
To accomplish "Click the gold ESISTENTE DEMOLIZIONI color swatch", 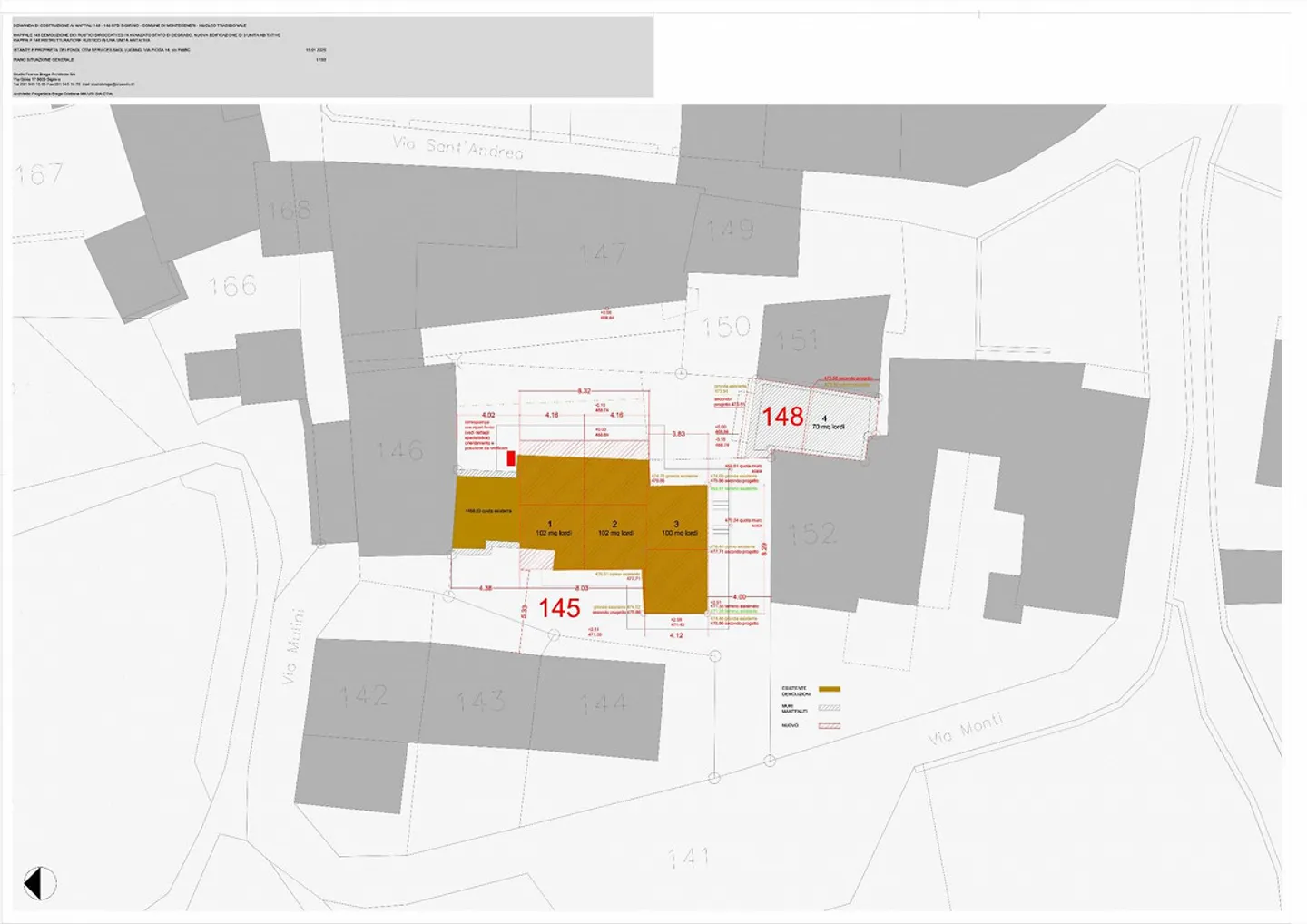I will pyautogui.click(x=829, y=689).
